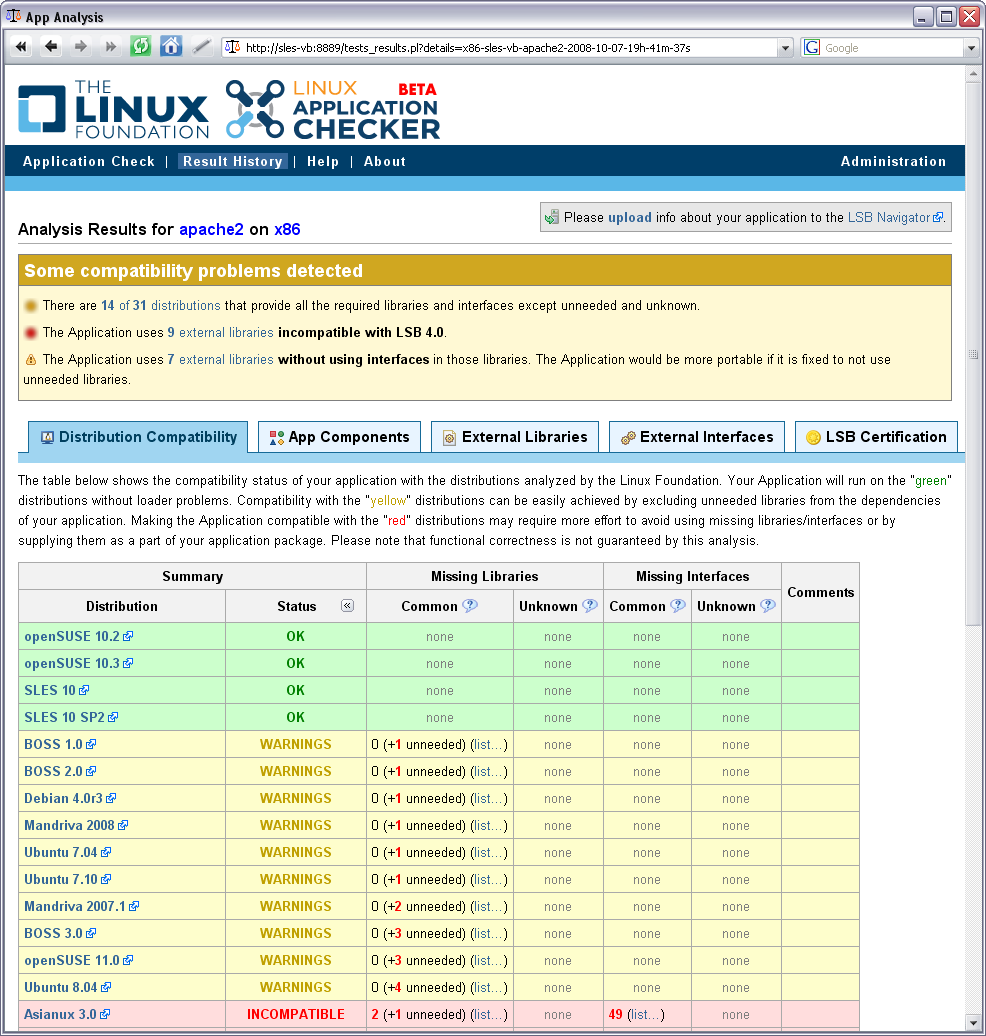Click the OK status in openSUSE 10.2 row

point(295,636)
